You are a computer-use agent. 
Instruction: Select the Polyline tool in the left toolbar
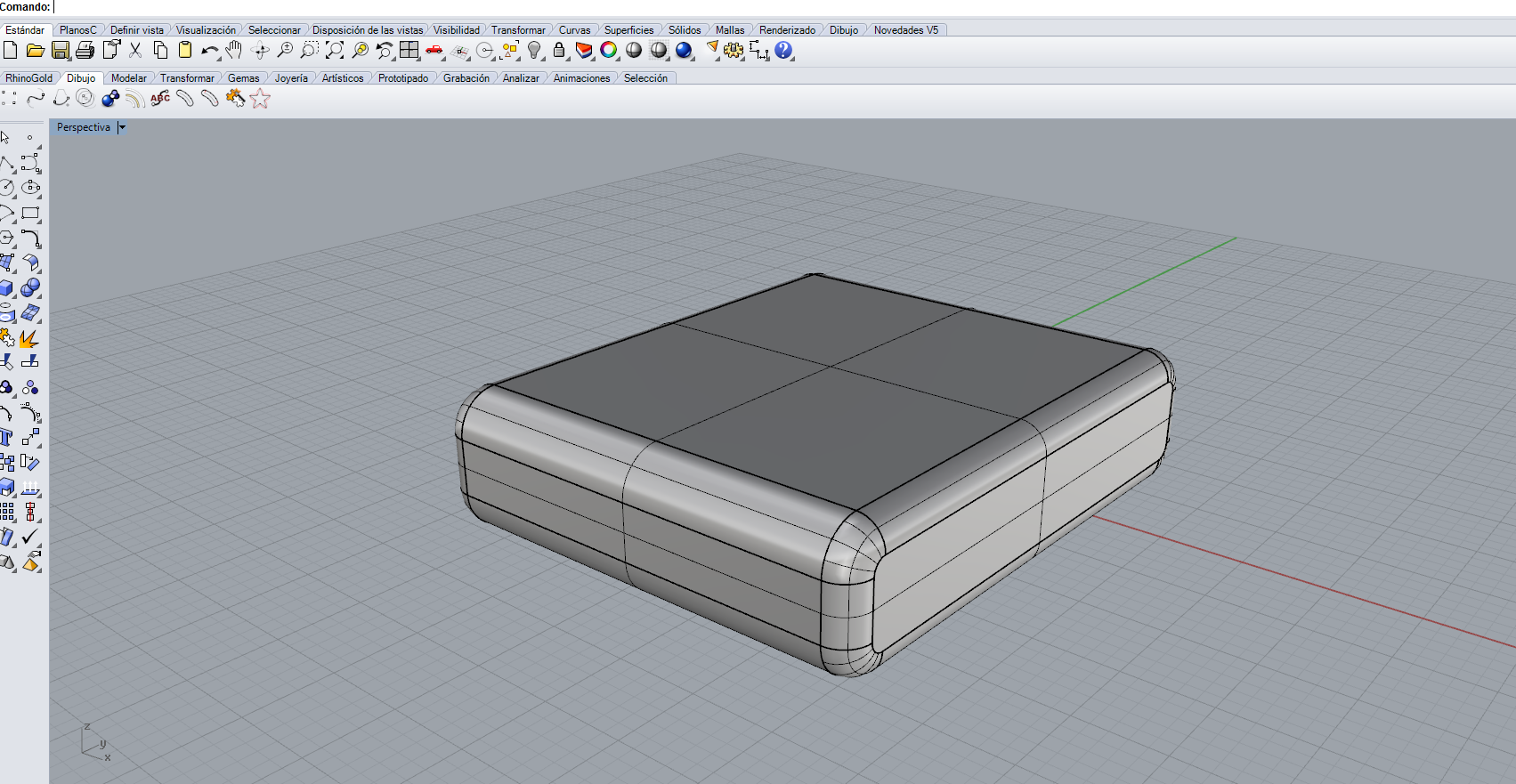point(7,163)
